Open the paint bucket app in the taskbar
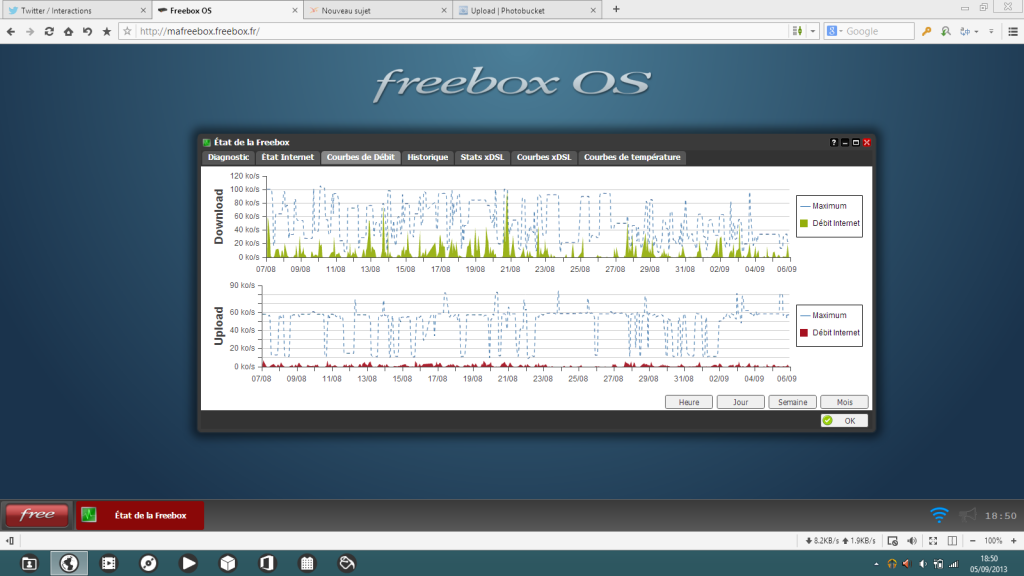 pyautogui.click(x=347, y=563)
